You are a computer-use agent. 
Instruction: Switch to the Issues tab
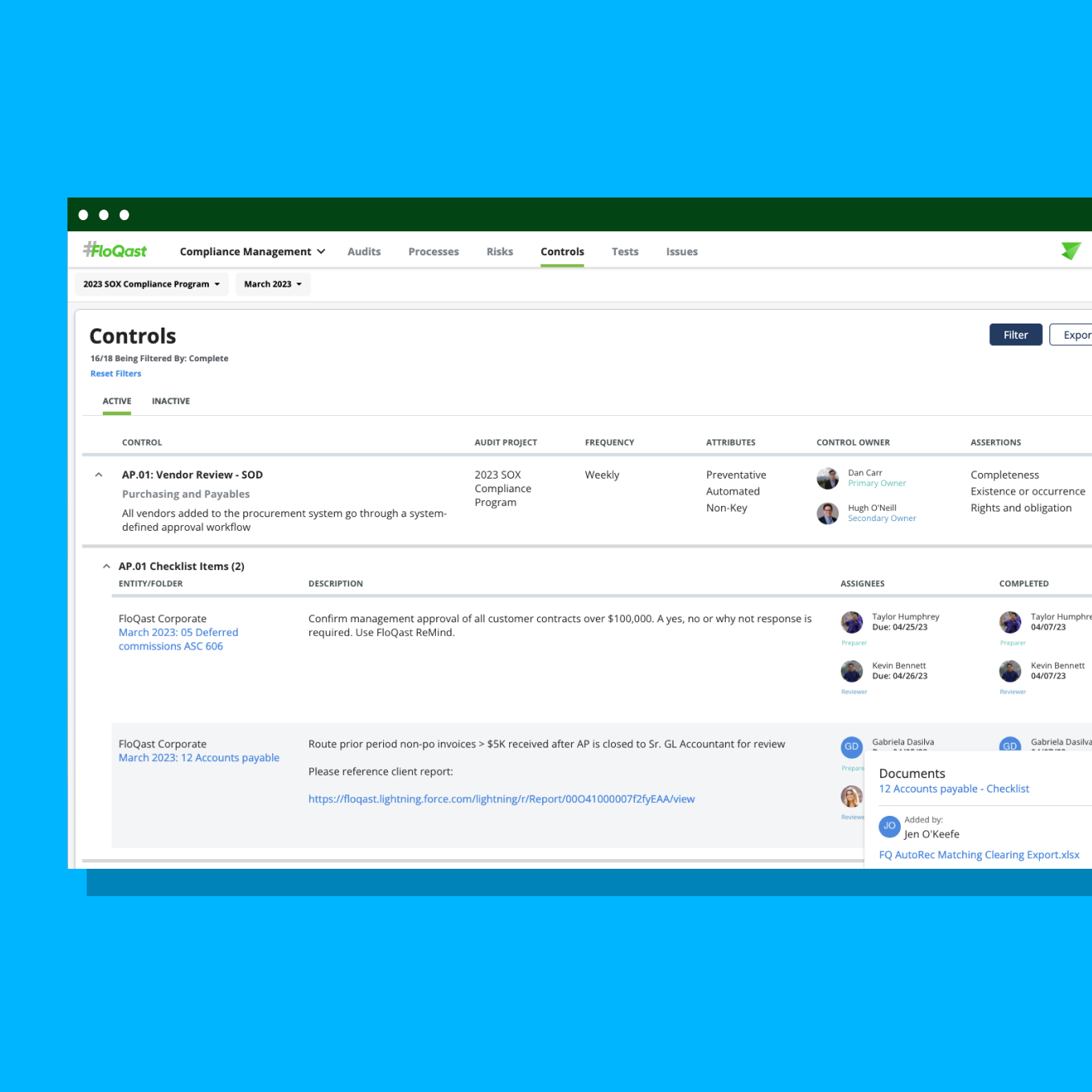pyautogui.click(x=682, y=251)
